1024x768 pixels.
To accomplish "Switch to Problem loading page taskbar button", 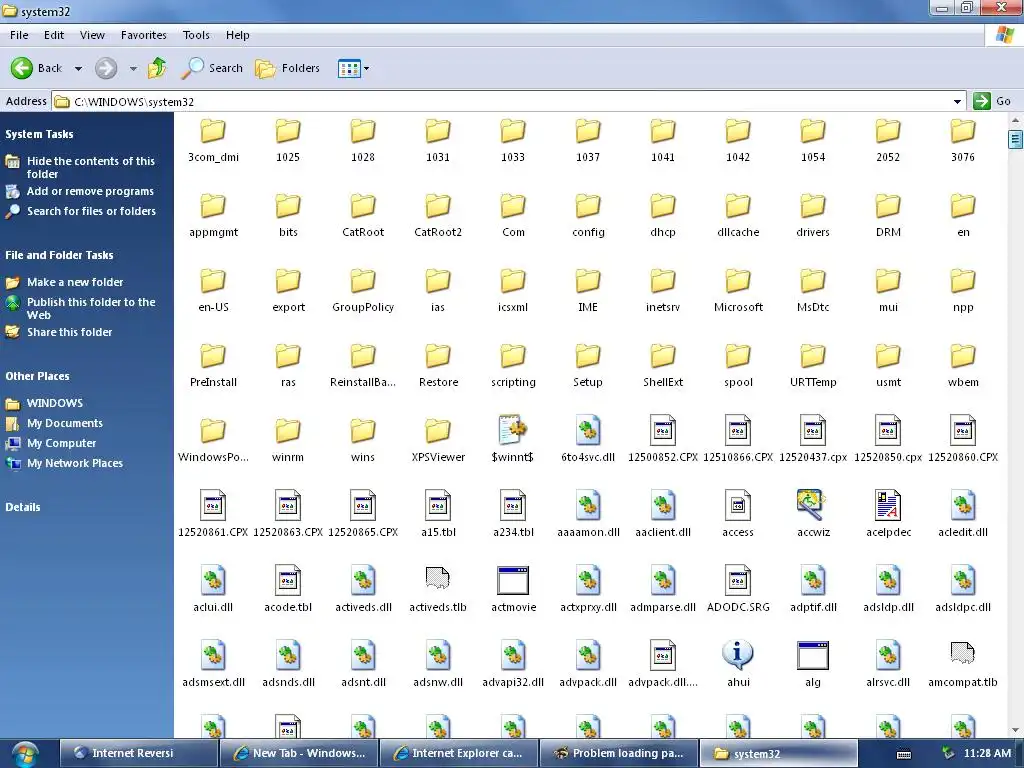I will pos(618,753).
